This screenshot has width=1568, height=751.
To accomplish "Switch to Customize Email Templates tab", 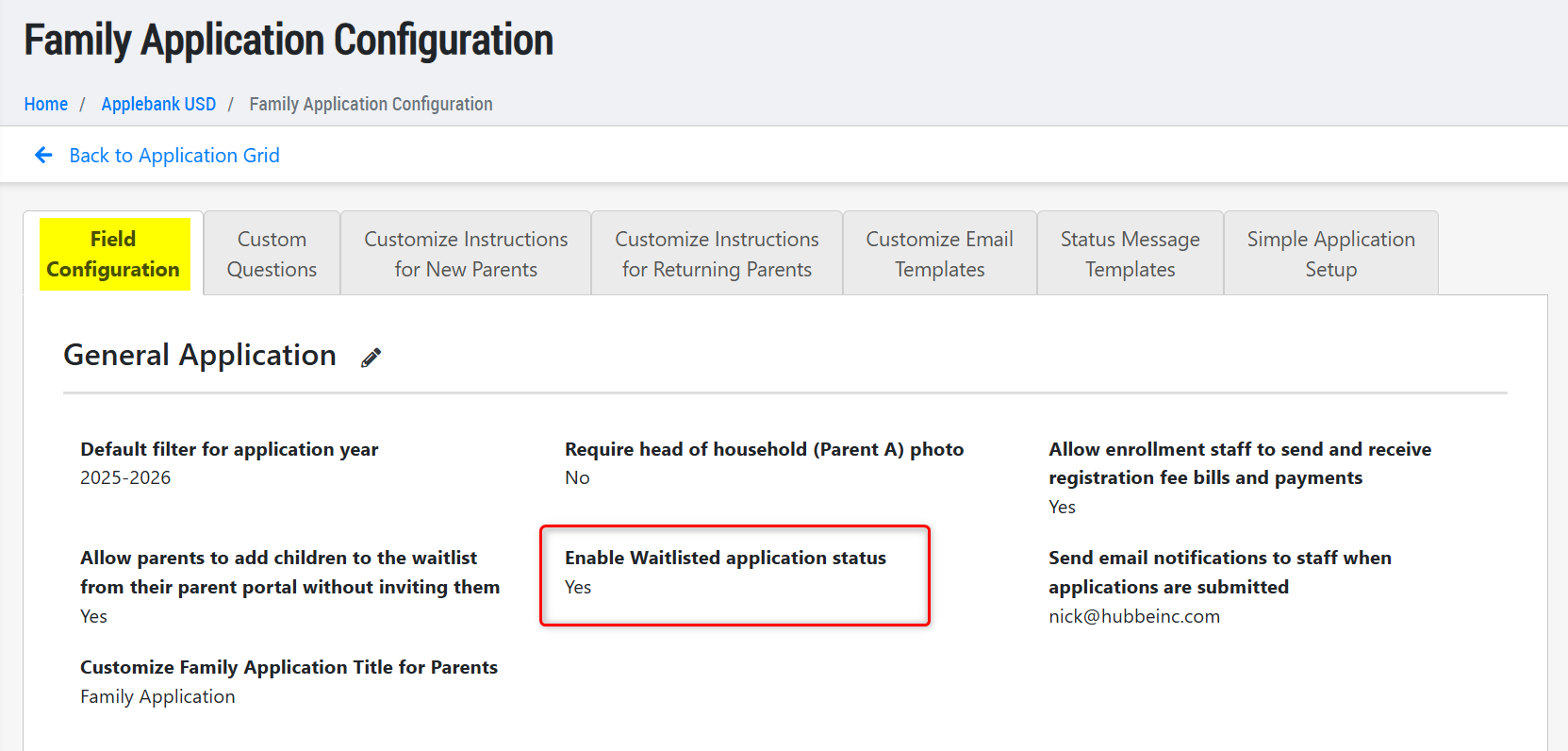I will (940, 254).
